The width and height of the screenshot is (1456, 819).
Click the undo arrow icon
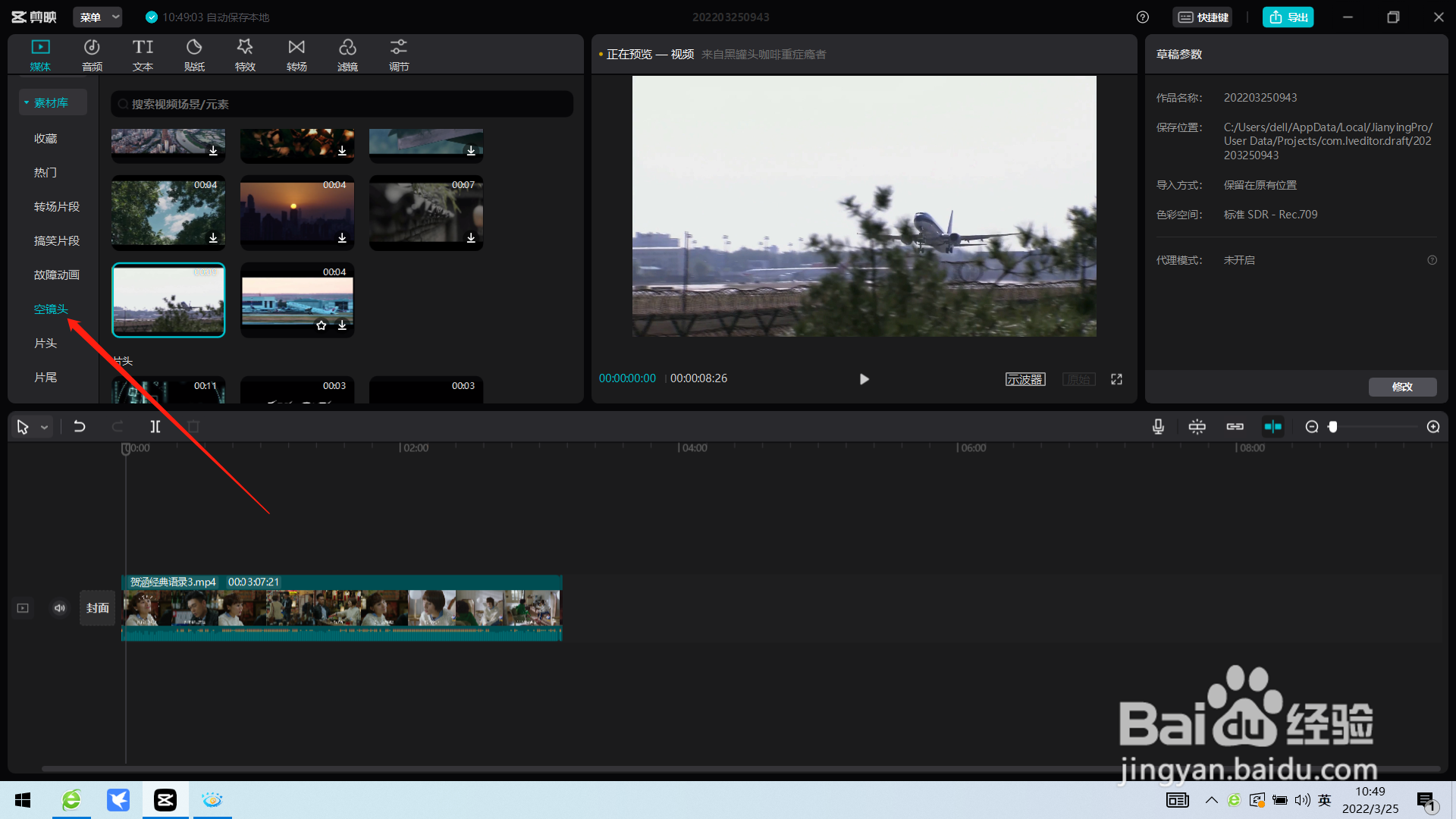coord(79,427)
